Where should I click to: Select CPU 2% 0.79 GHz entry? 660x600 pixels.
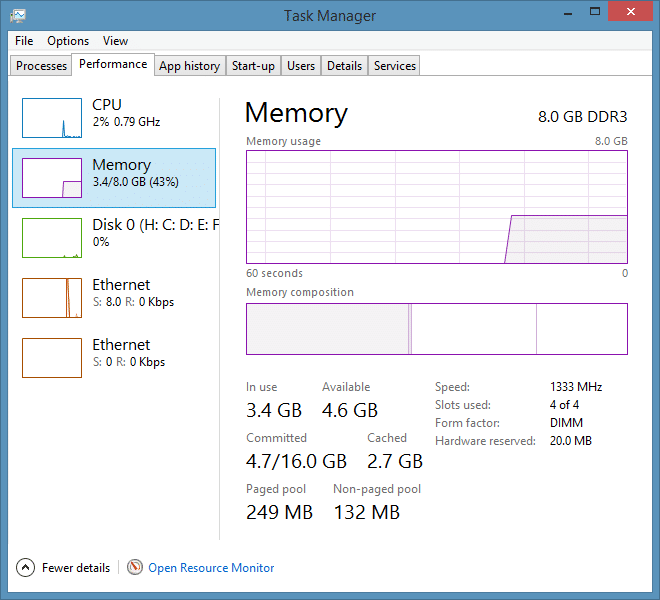(x=114, y=118)
